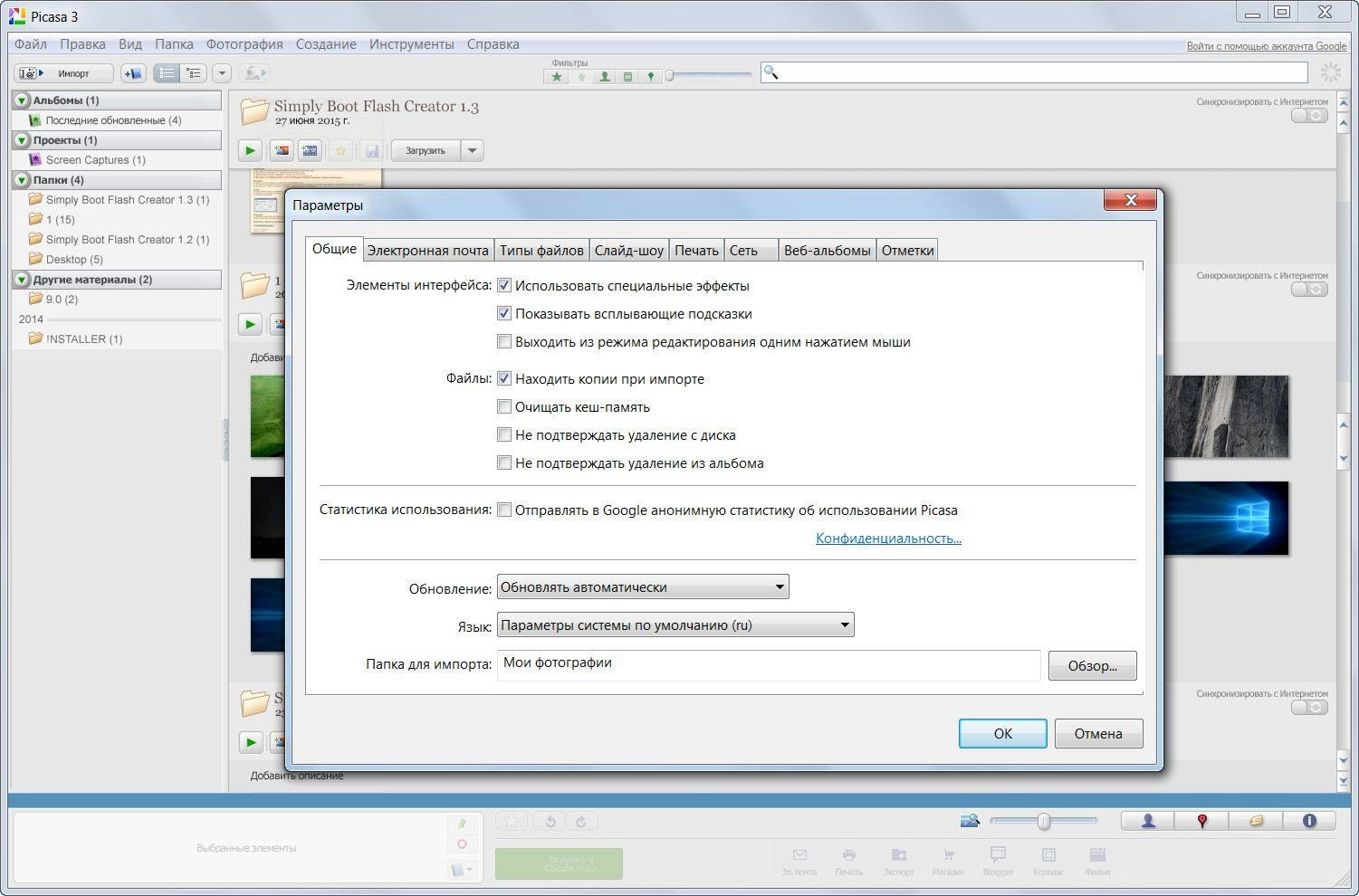Enable no confirmation for album deletion
Image resolution: width=1359 pixels, height=896 pixels.
(x=504, y=462)
